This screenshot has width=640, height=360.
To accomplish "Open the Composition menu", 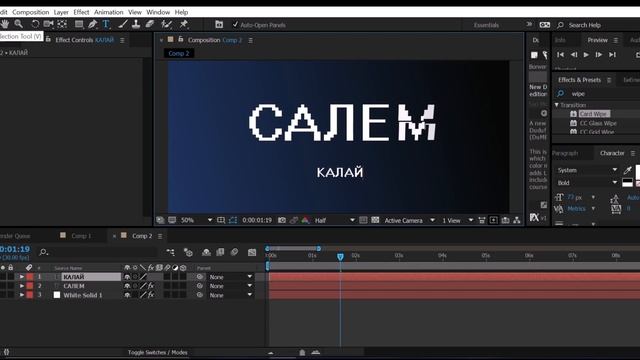I will pos(31,12).
